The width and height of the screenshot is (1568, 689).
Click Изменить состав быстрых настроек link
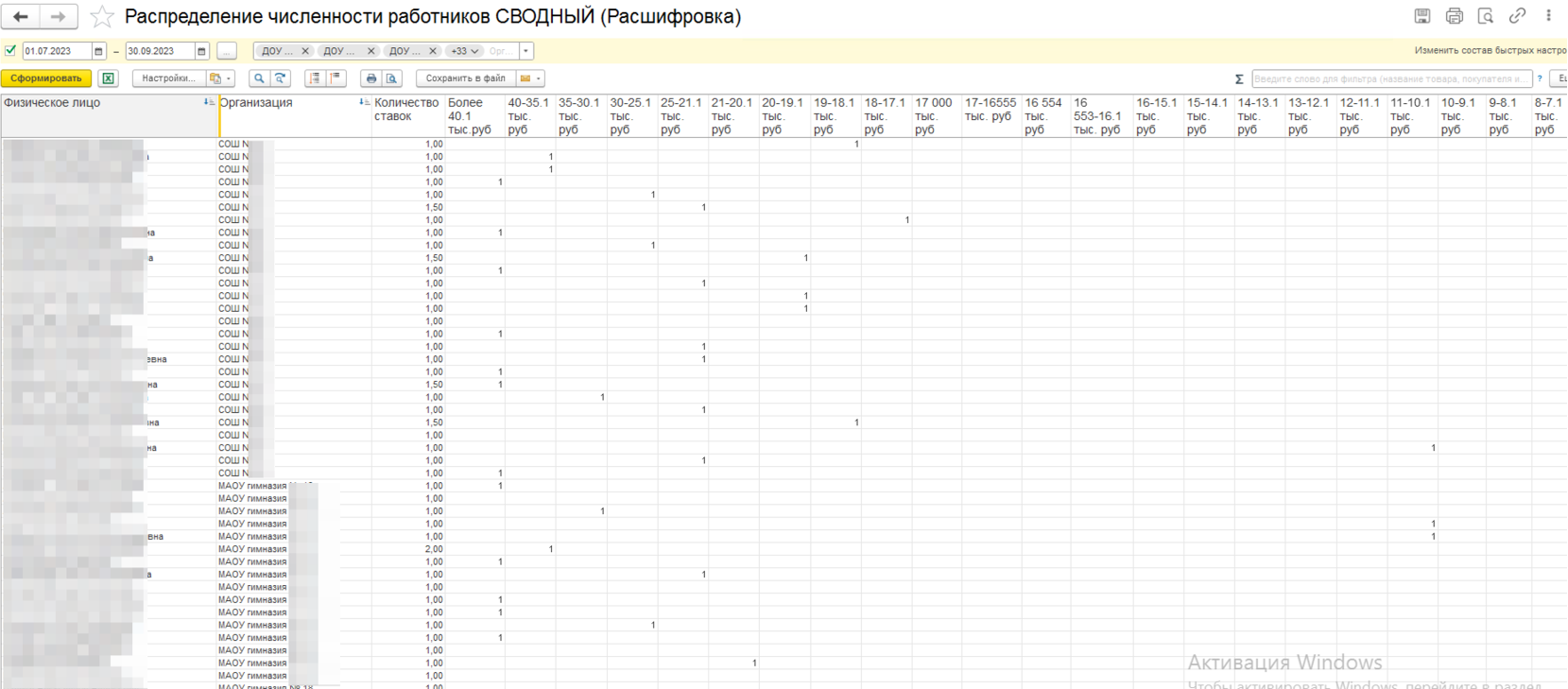[1490, 51]
